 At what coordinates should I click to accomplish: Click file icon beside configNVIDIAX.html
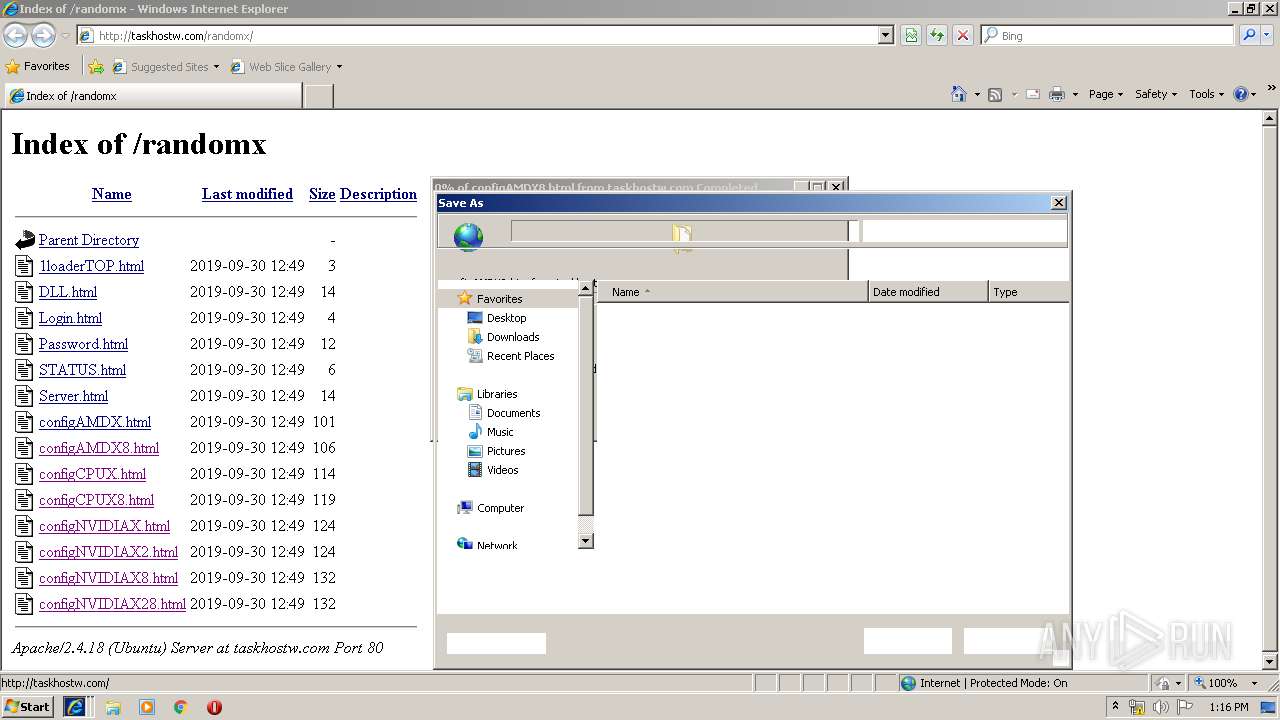(x=24, y=526)
